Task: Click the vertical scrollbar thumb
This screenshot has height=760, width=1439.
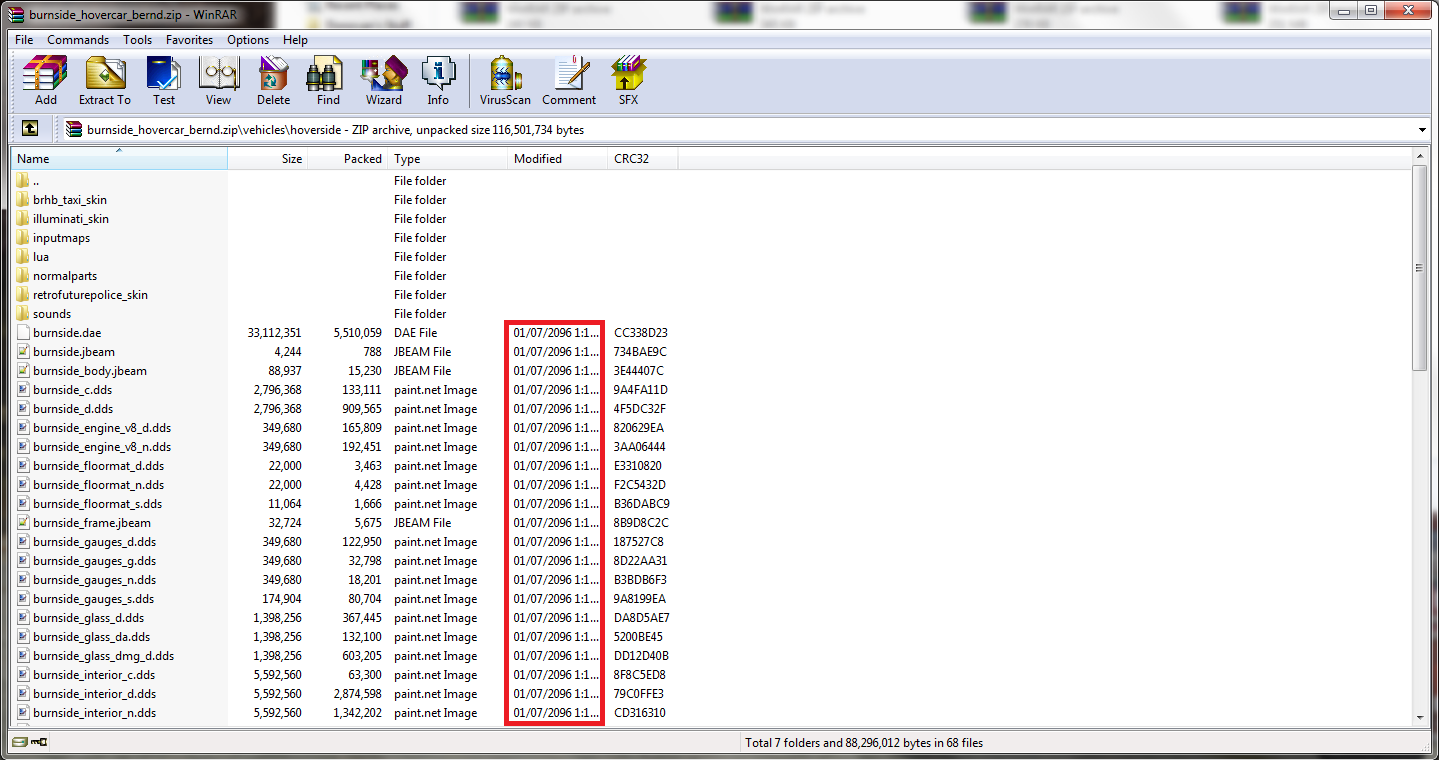Action: pos(1420,268)
